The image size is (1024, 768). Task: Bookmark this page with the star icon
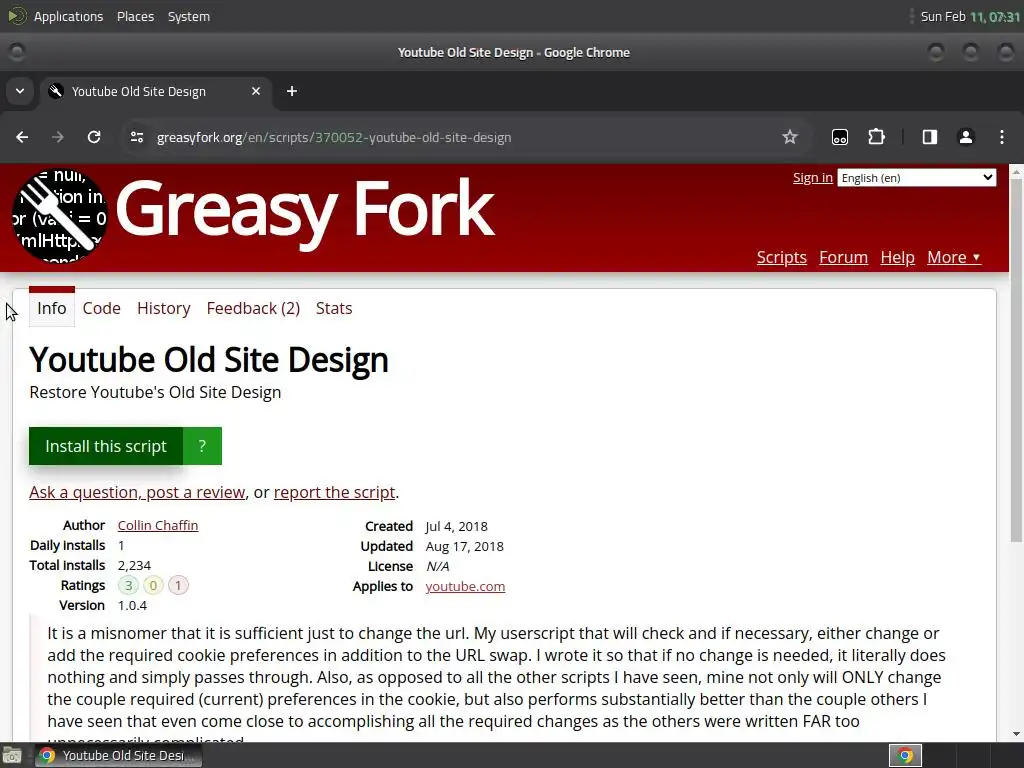(x=790, y=137)
